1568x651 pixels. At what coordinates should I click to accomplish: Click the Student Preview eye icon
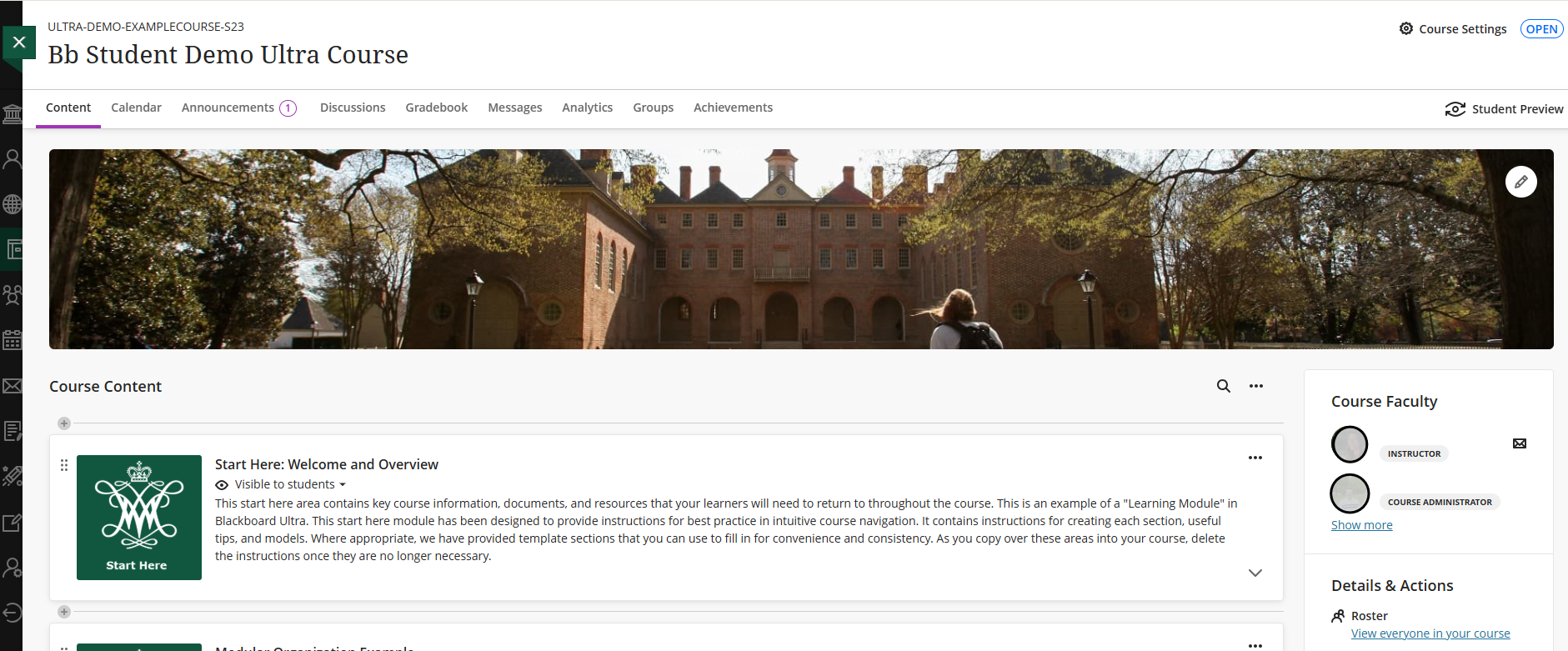1455,109
